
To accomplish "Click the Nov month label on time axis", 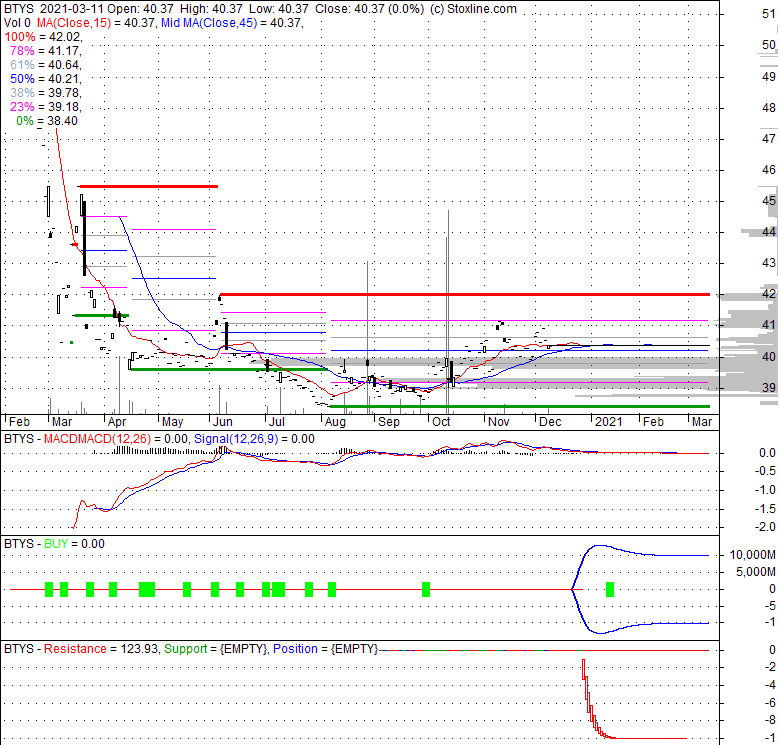I will click(x=498, y=422).
